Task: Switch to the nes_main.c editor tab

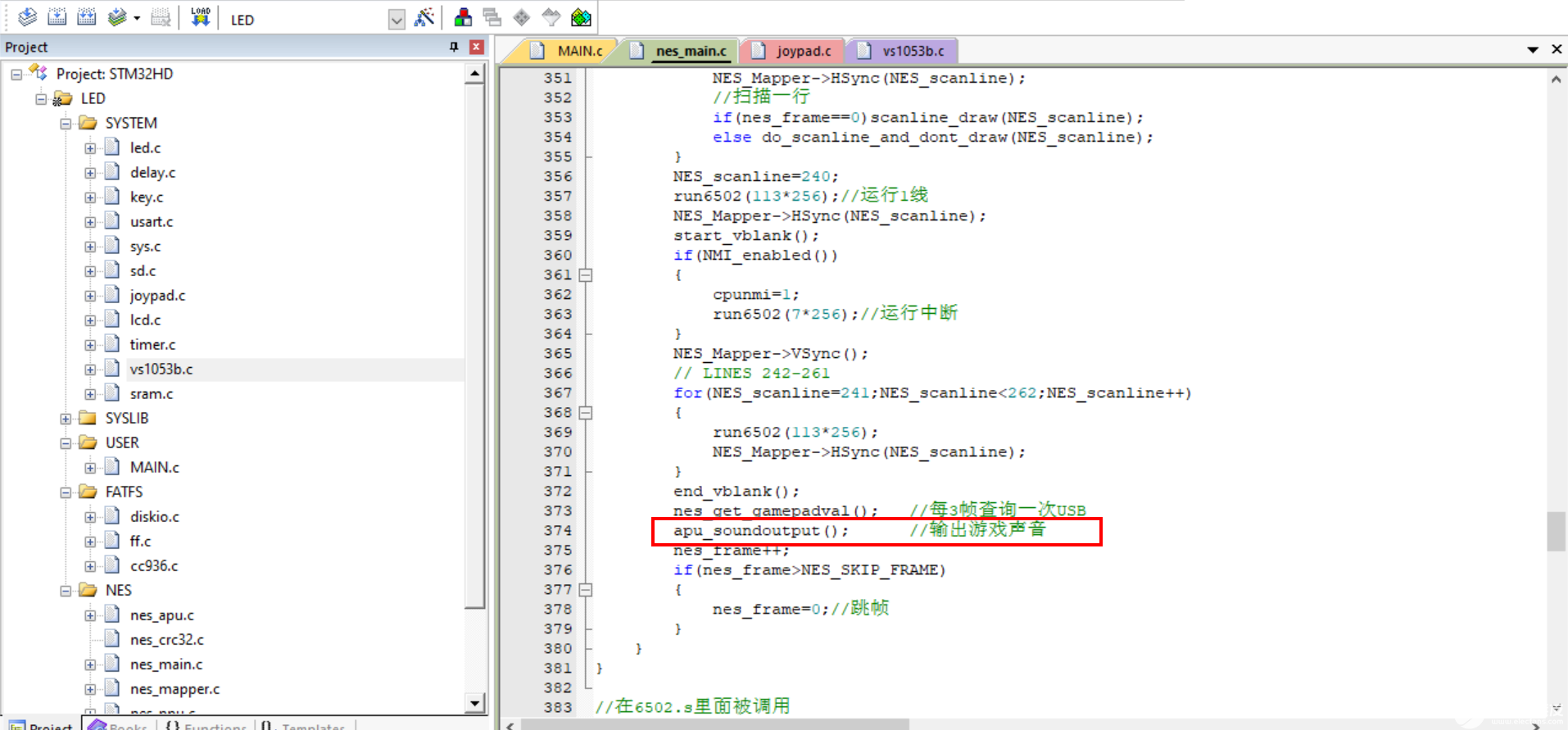Action: click(691, 51)
